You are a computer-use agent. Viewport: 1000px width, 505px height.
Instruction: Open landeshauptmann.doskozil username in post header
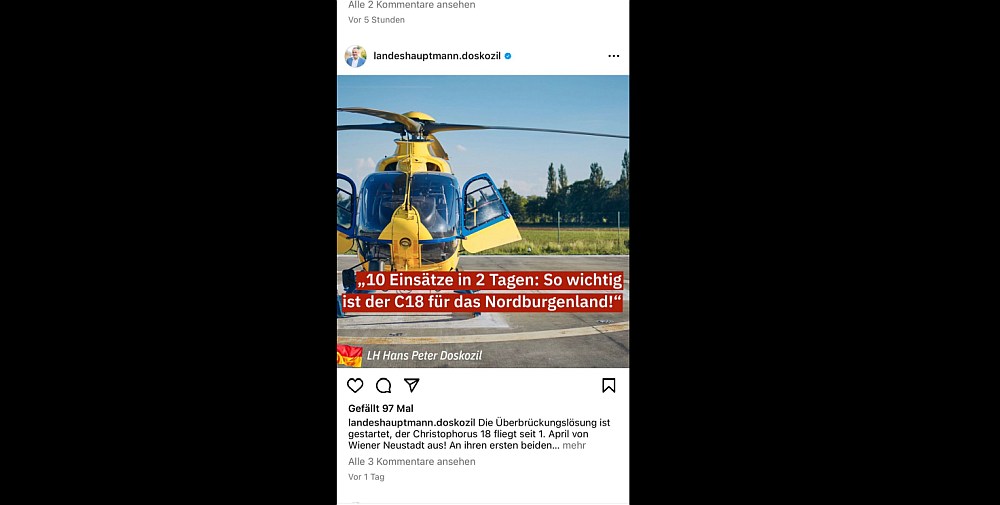click(437, 56)
